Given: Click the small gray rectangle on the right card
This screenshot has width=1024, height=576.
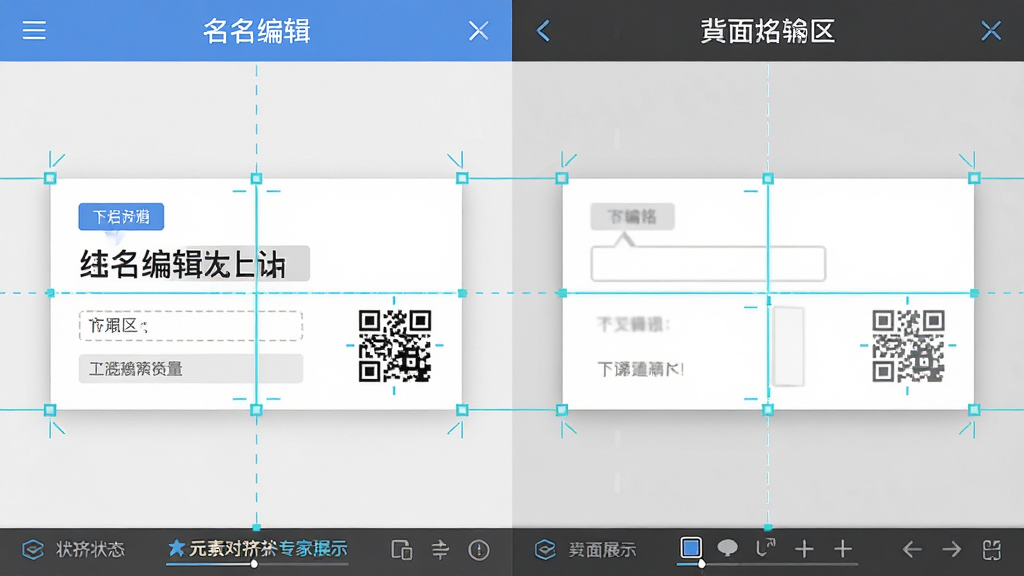Looking at the screenshot, I should (788, 346).
